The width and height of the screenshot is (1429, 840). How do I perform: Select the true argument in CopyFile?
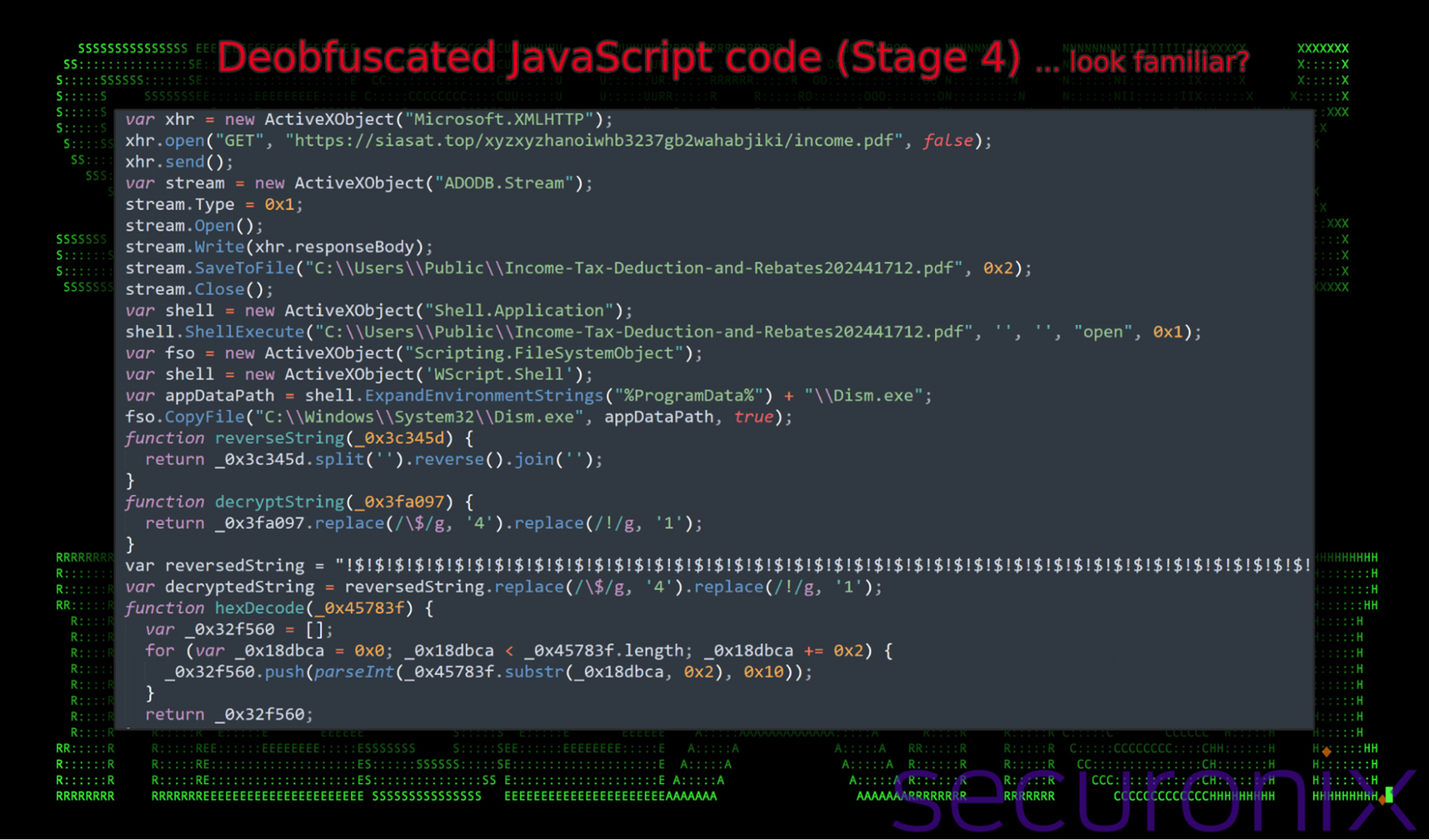pos(753,416)
